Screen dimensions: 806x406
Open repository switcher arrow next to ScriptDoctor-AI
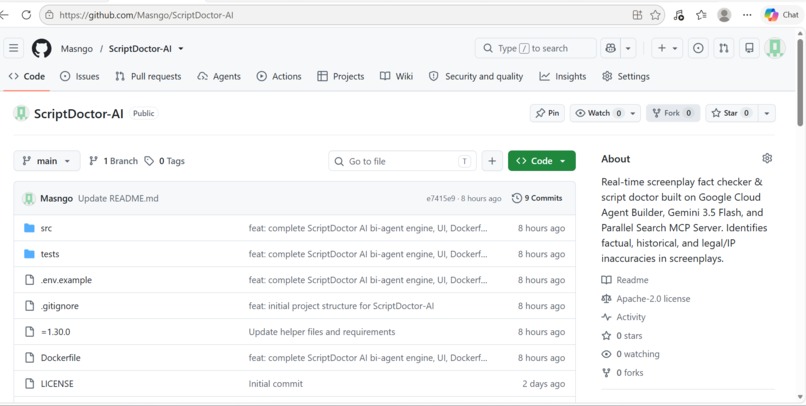(x=180, y=49)
